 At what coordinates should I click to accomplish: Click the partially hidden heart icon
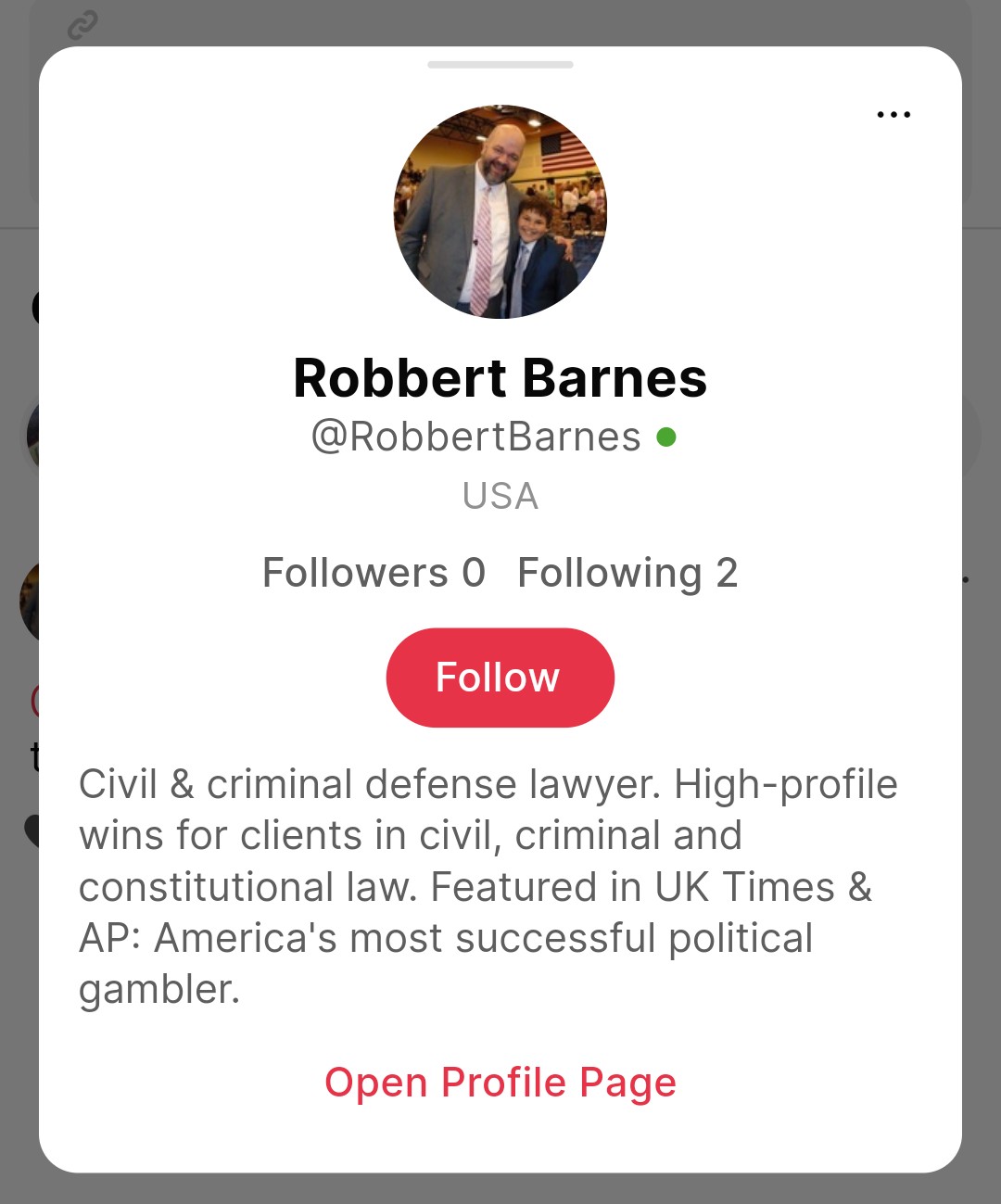point(31,830)
